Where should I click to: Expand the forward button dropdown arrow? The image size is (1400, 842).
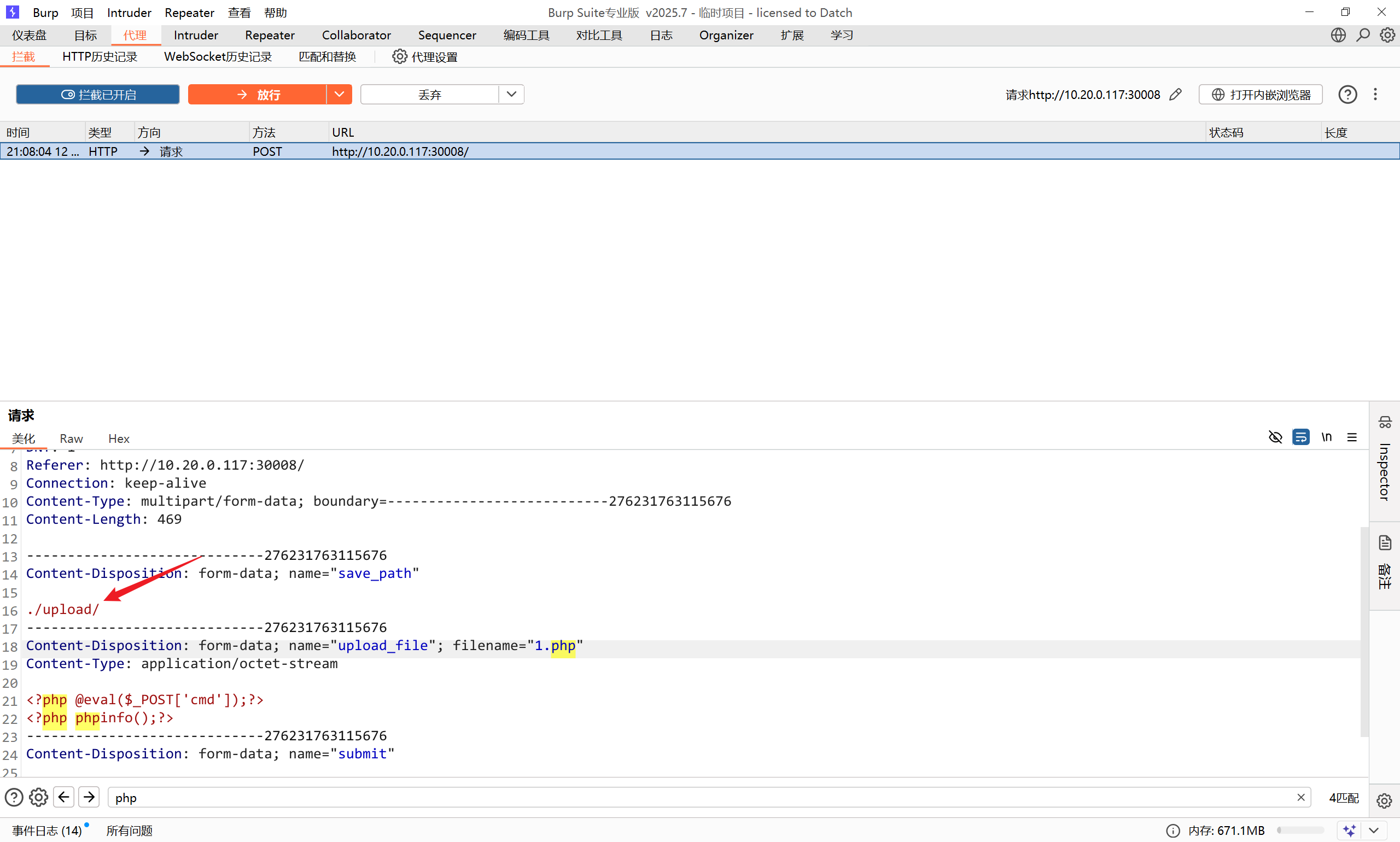340,94
